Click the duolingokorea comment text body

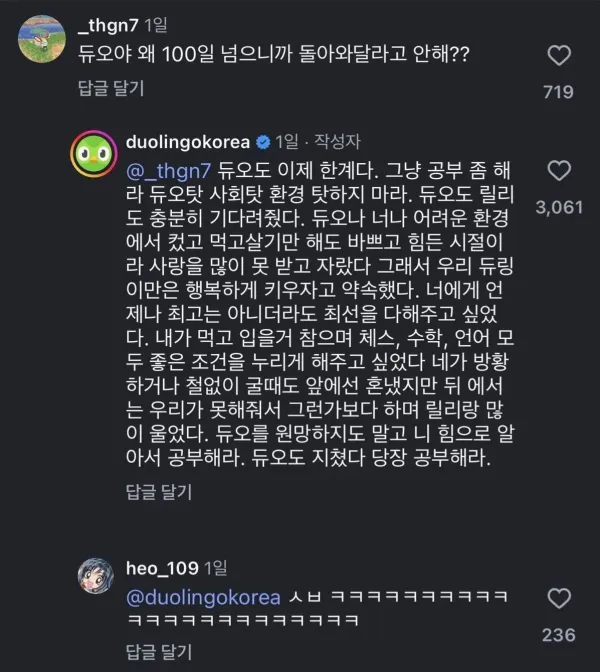[x=319, y=314]
